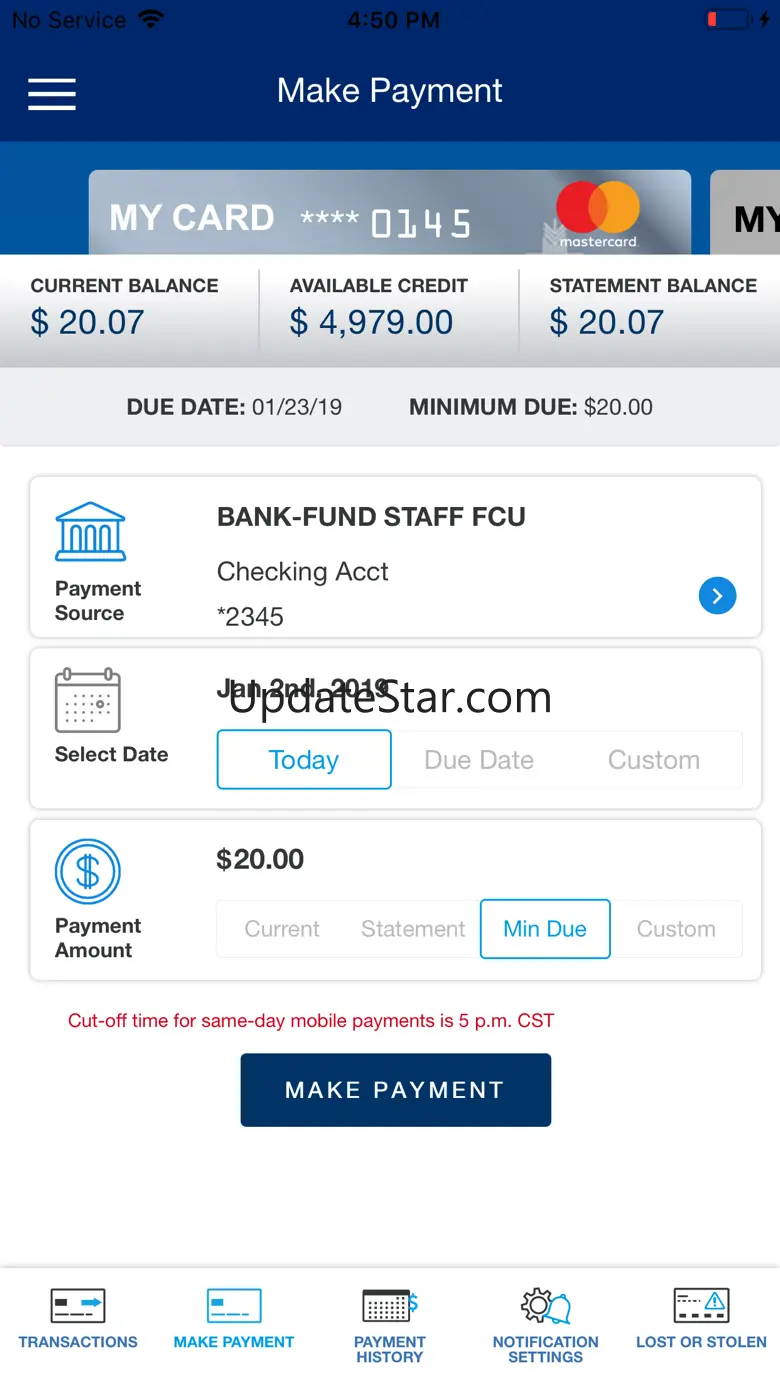
Task: Select Min Due payment amount
Action: (x=545, y=929)
